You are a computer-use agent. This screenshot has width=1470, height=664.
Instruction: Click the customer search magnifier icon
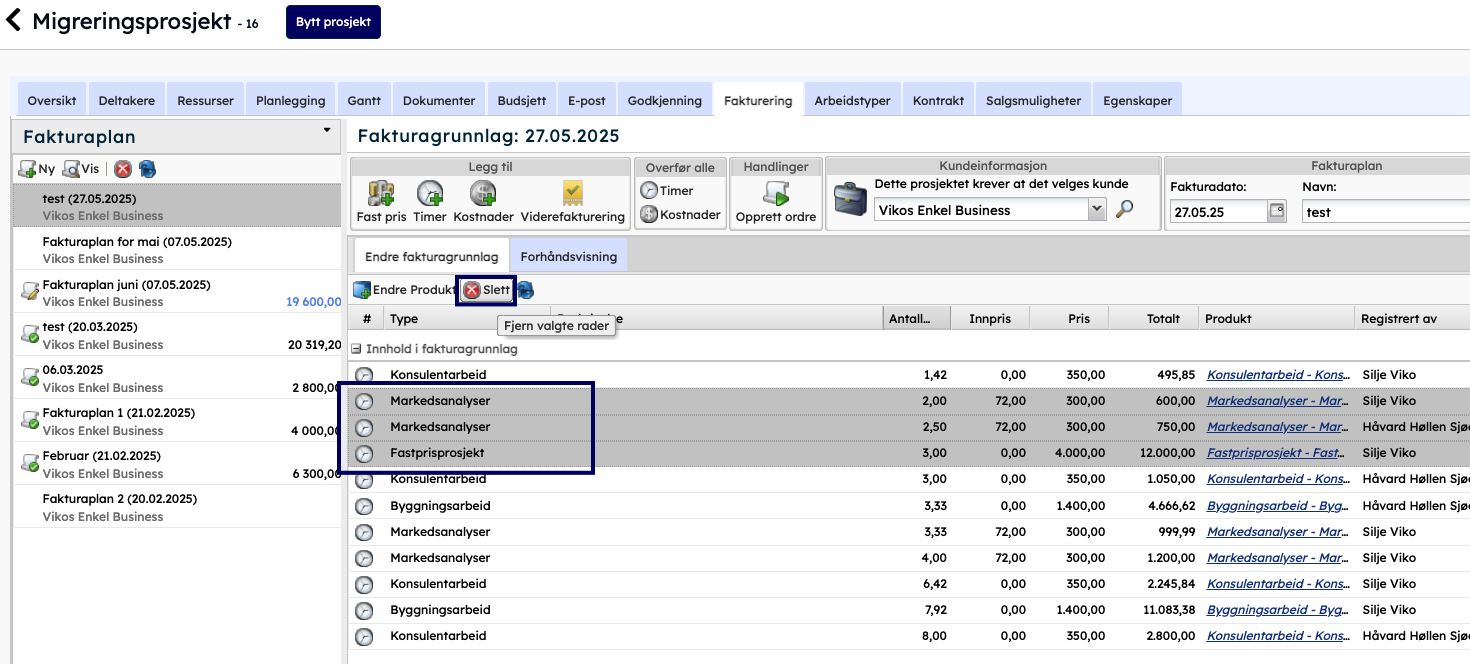[1125, 210]
